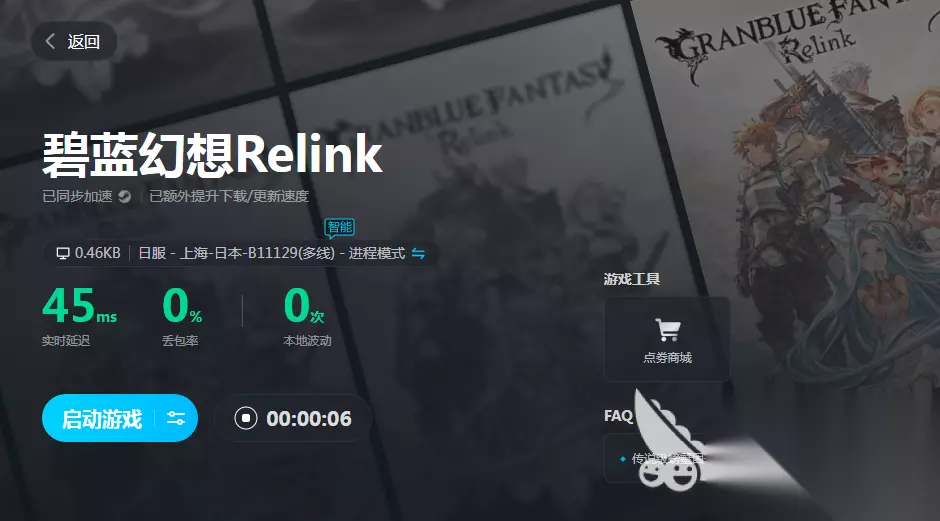Click the monitor icon beside 0.46KB
Screen dimensions: 940x521
[x=62, y=254]
